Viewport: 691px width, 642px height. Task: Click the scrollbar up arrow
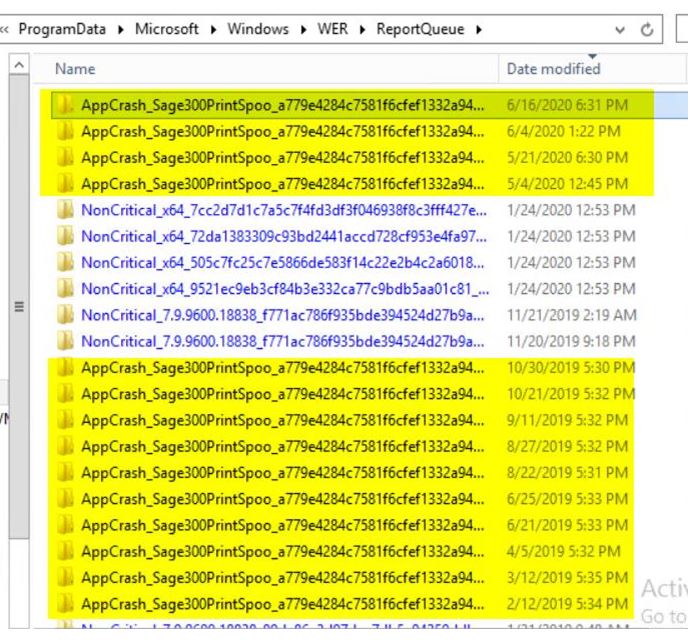tap(19, 65)
